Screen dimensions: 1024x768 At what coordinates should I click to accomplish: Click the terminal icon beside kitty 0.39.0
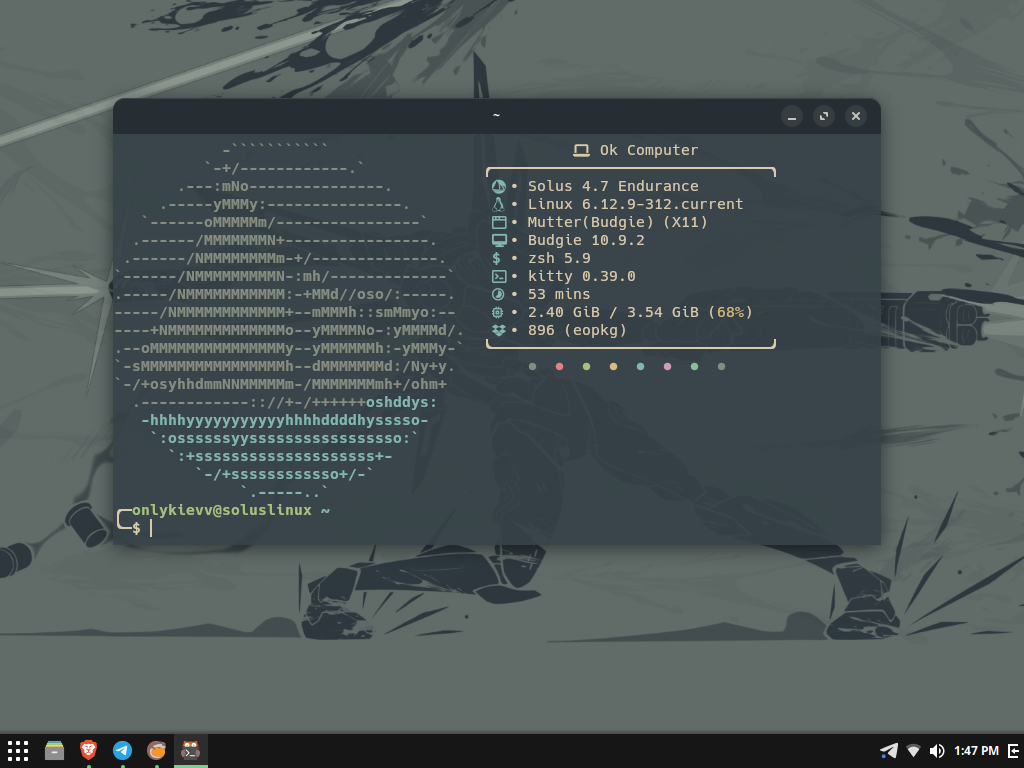(x=499, y=276)
